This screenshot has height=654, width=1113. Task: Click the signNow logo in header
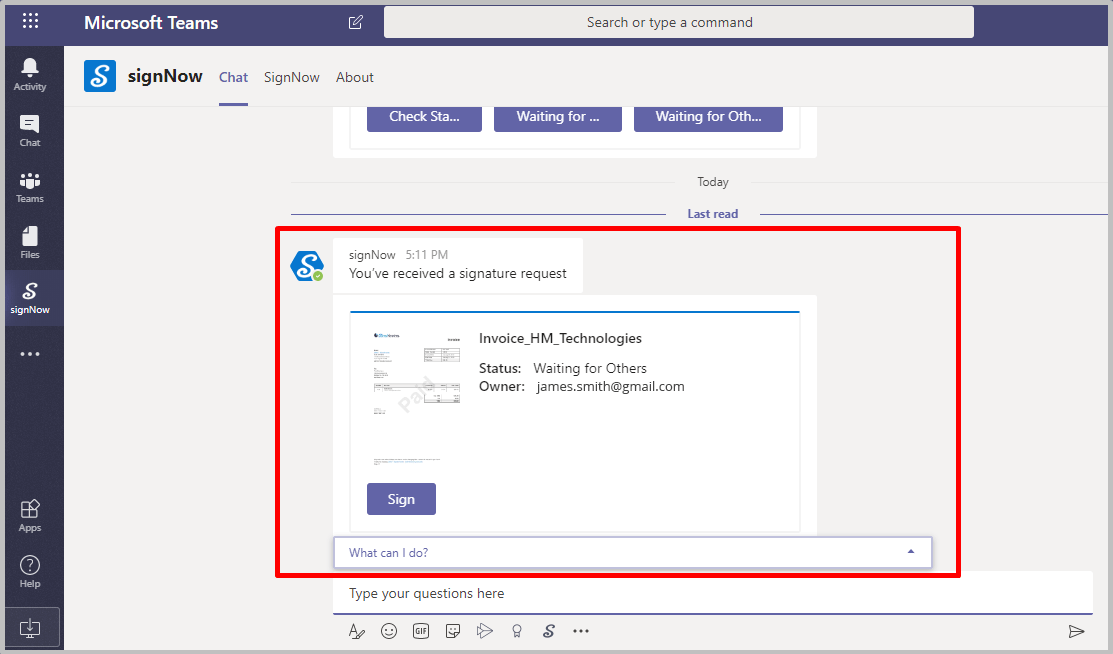pos(100,76)
